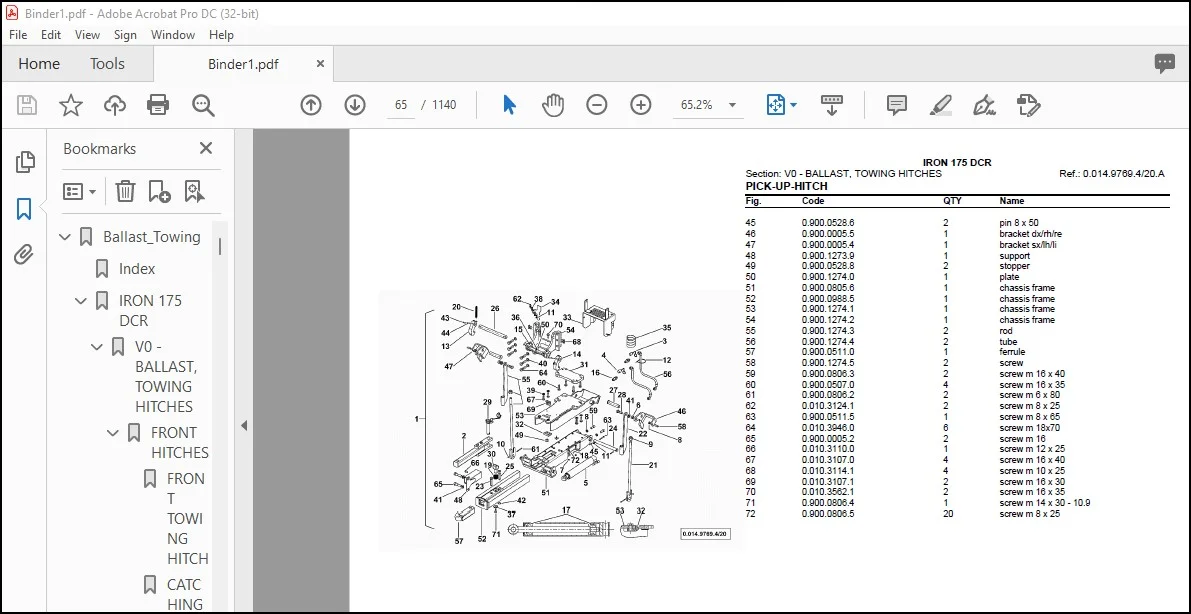Click part code 0.900.0528.6

pos(828,223)
